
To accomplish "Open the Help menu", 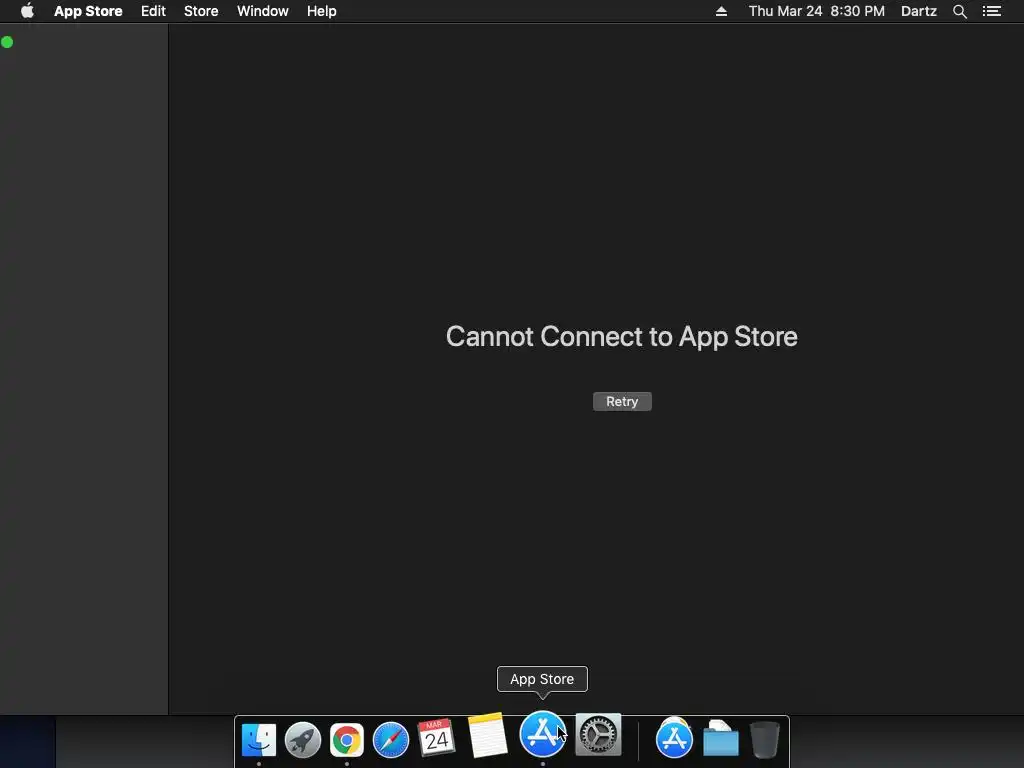I will click(x=322, y=11).
